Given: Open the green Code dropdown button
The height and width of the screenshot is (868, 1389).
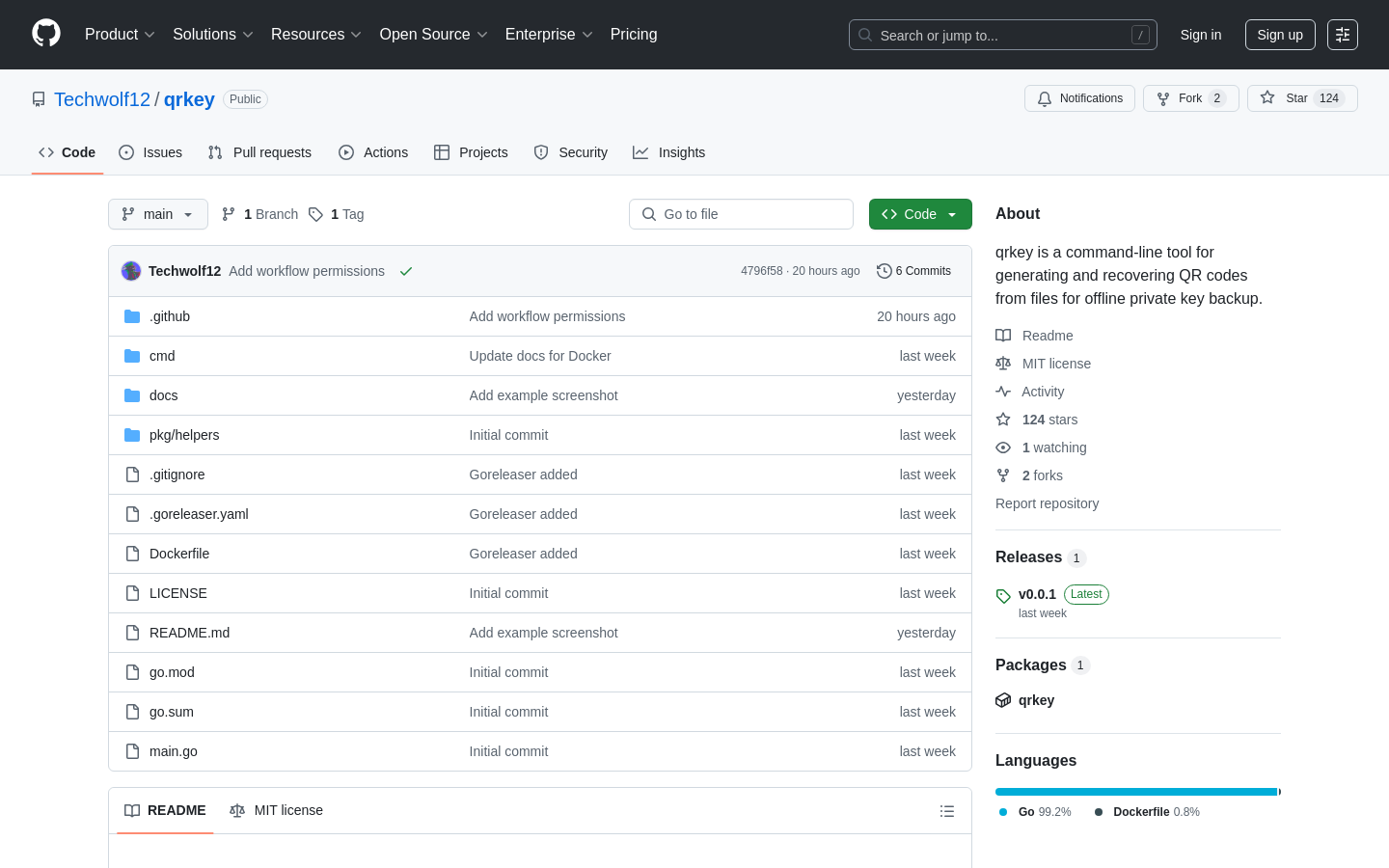Looking at the screenshot, I should tap(920, 214).
